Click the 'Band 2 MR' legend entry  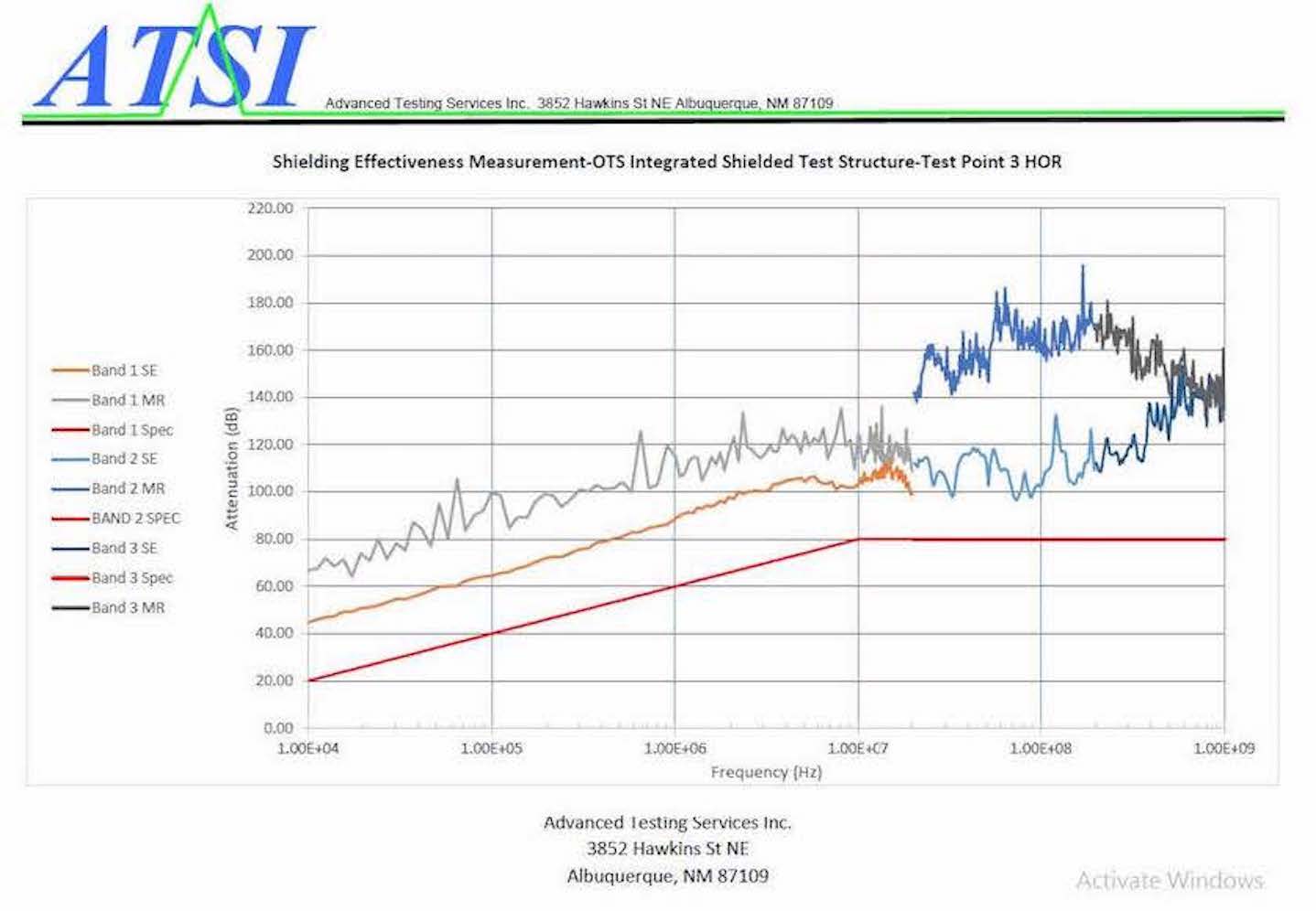tap(109, 488)
